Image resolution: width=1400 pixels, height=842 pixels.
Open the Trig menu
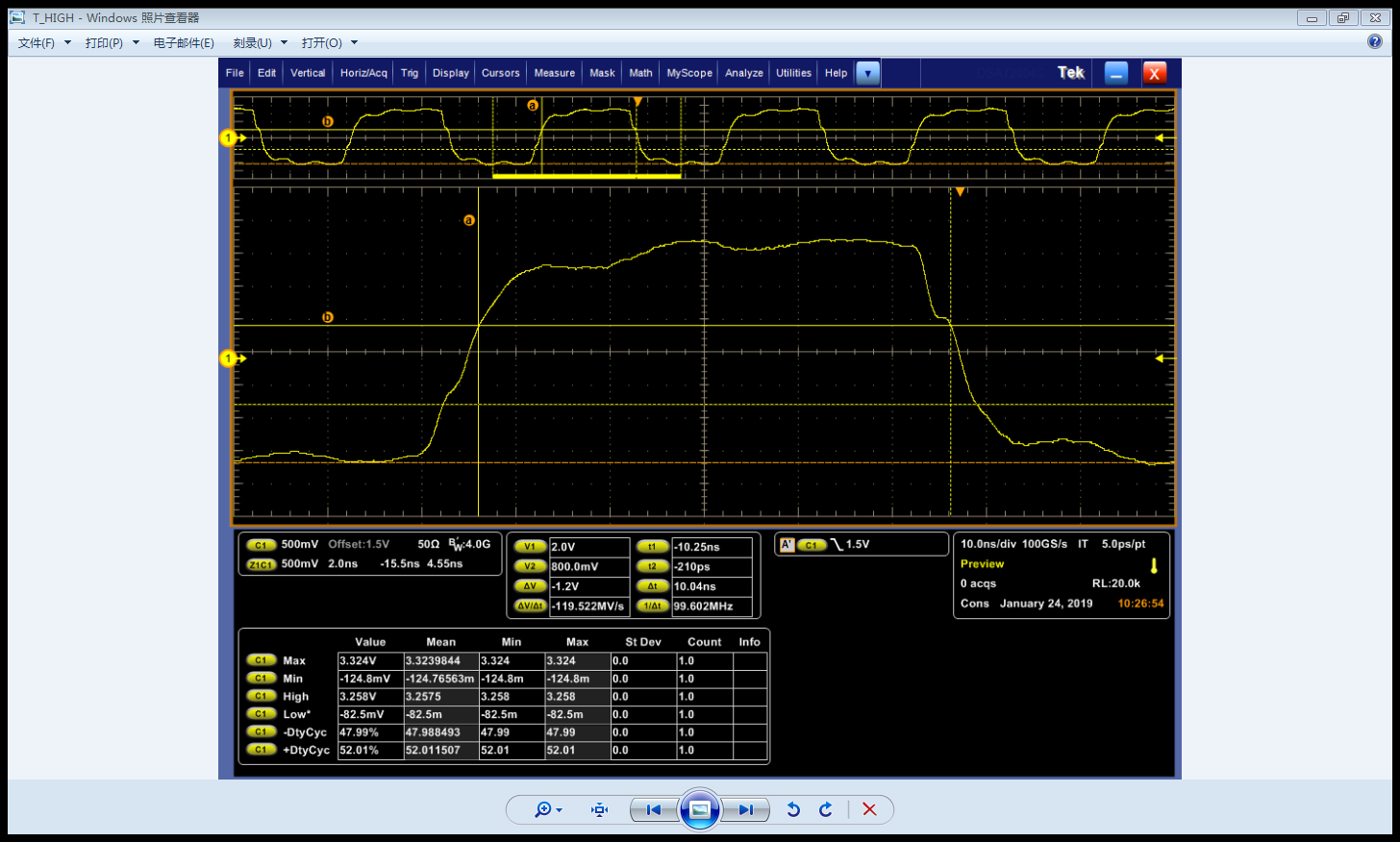click(x=410, y=73)
